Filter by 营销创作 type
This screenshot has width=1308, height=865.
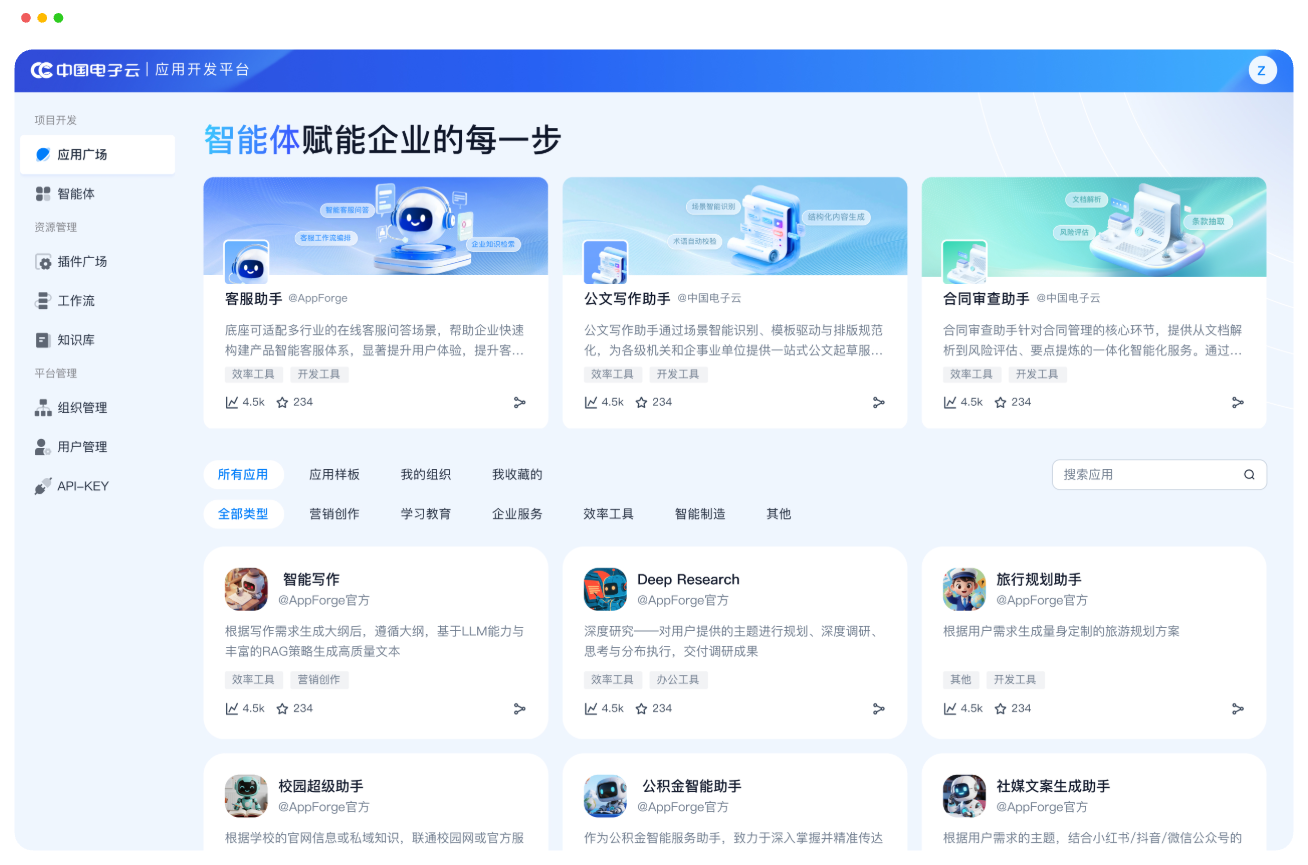pyautogui.click(x=334, y=514)
